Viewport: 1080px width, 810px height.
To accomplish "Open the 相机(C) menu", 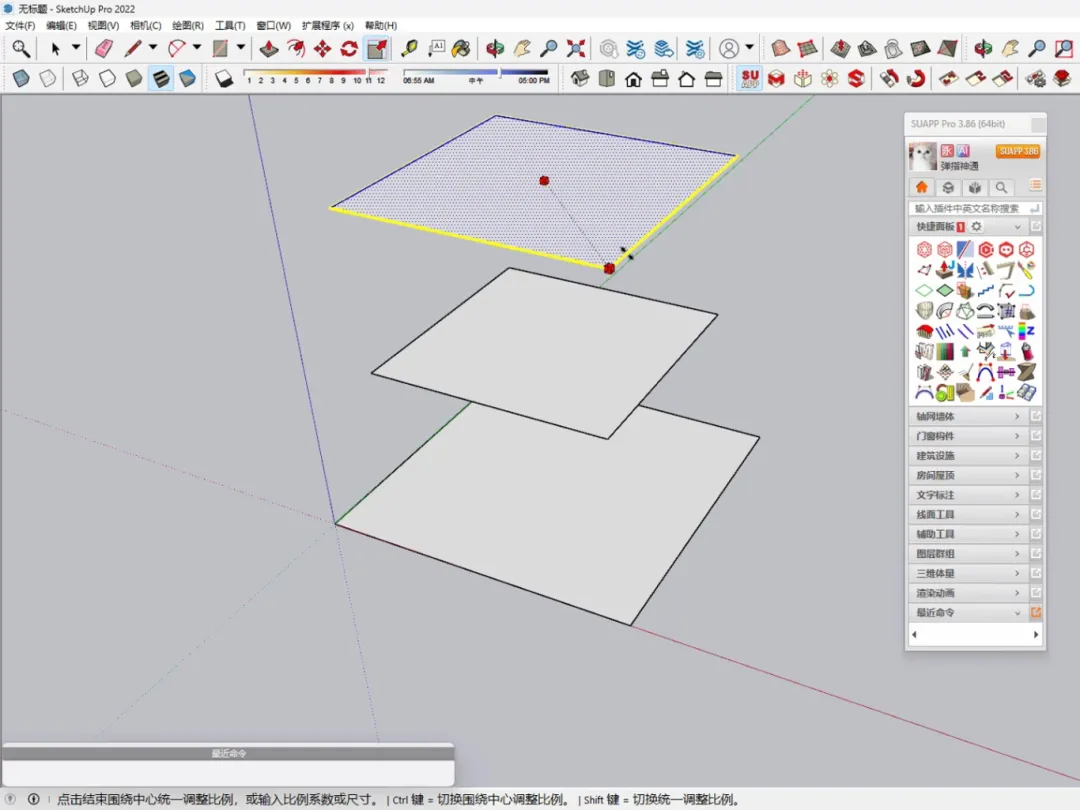I will pos(145,25).
